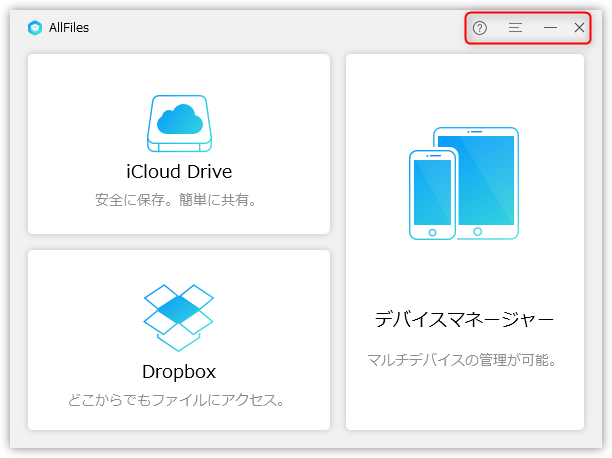Open the help question mark icon
The image size is (612, 458).
(x=480, y=28)
